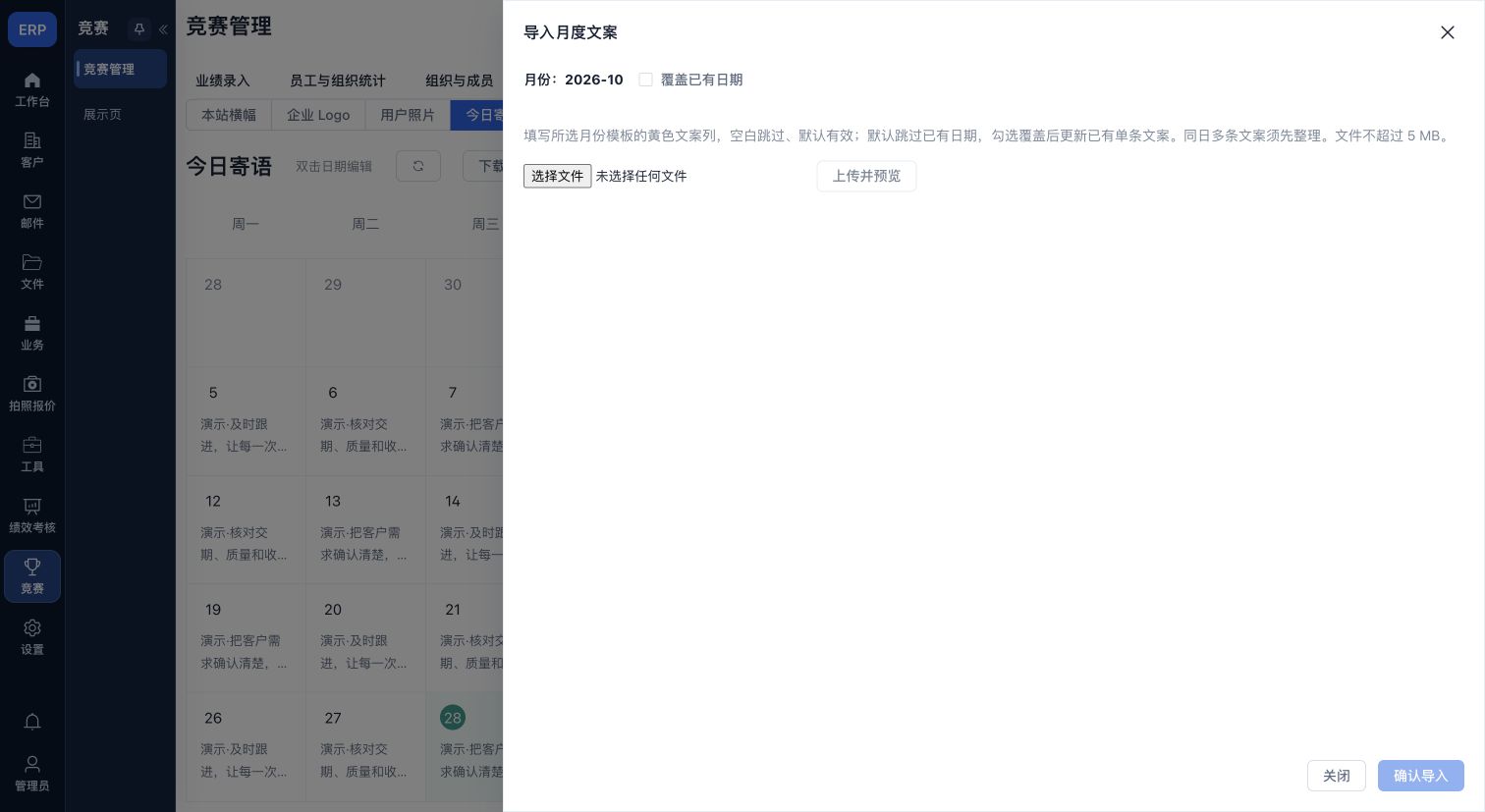The image size is (1485, 812).
Task: Click the 未选择任何文件 text
Action: (x=641, y=176)
